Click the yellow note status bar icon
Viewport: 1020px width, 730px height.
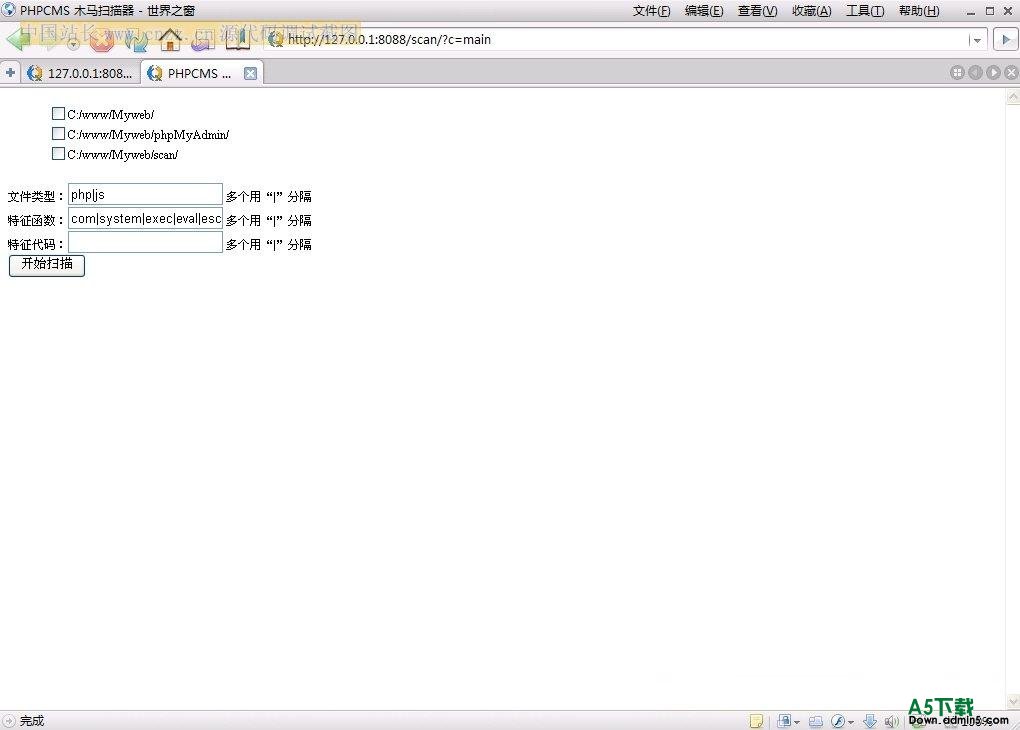point(756,721)
